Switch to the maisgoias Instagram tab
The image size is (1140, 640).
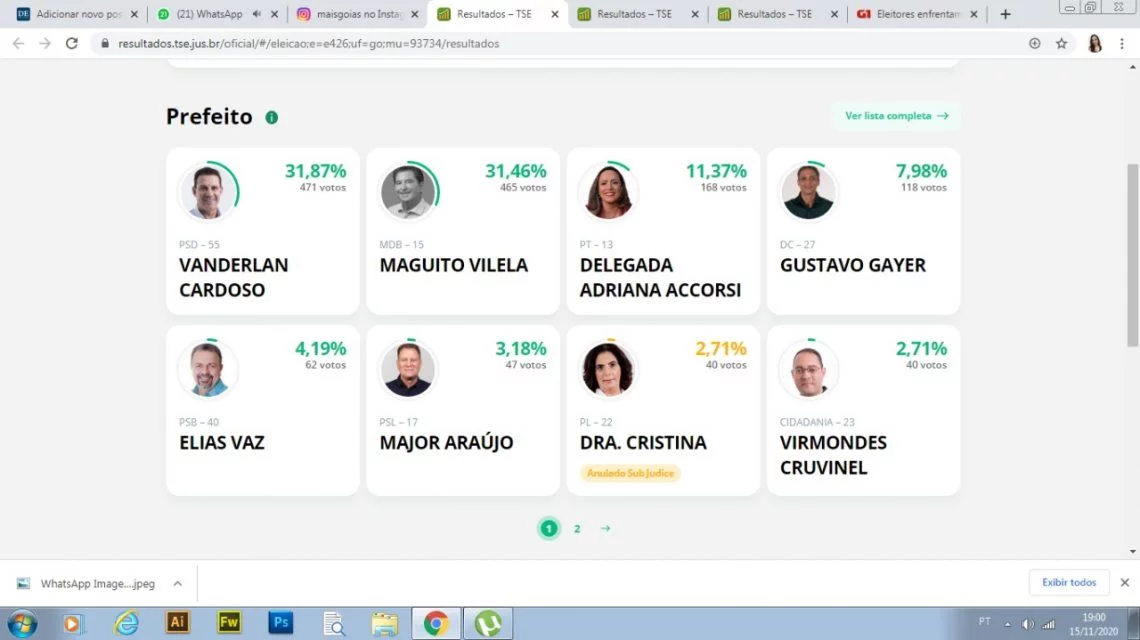click(x=358, y=14)
